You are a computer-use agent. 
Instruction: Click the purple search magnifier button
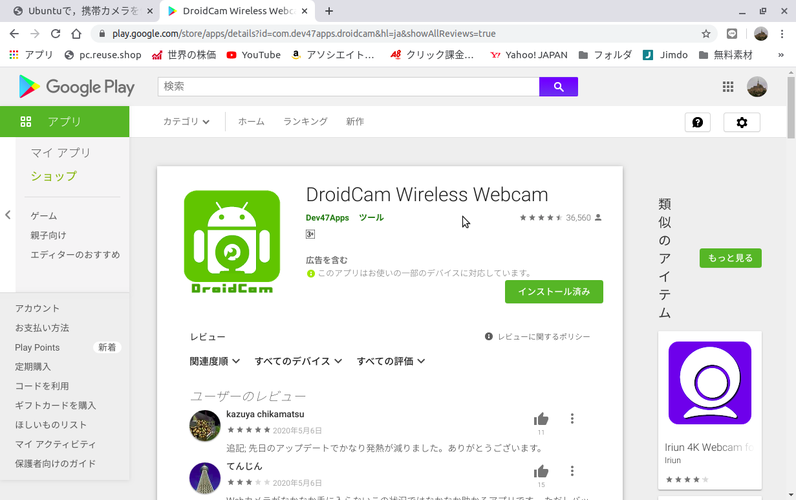point(558,87)
